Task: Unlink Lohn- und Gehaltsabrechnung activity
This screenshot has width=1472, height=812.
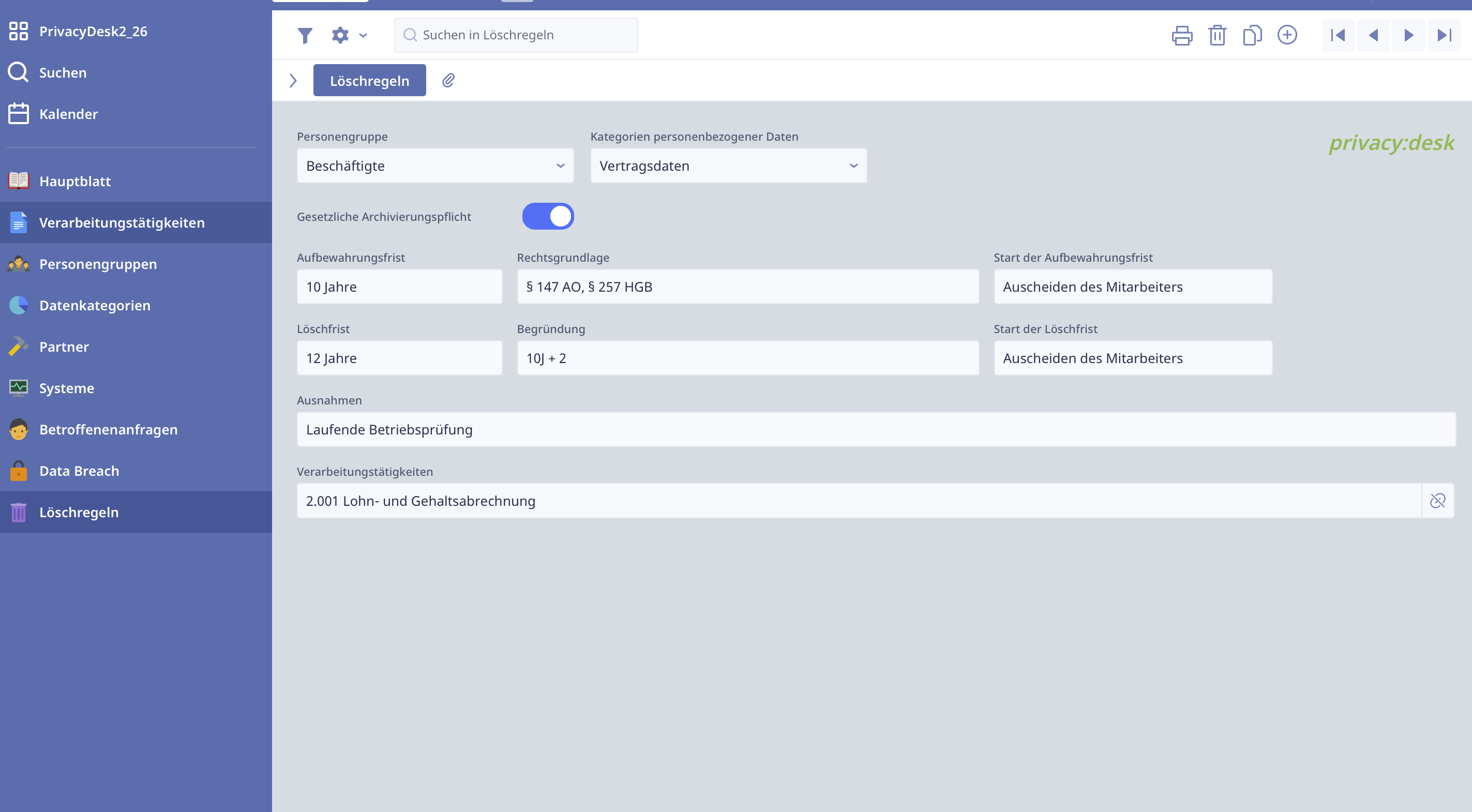Action: point(1437,501)
